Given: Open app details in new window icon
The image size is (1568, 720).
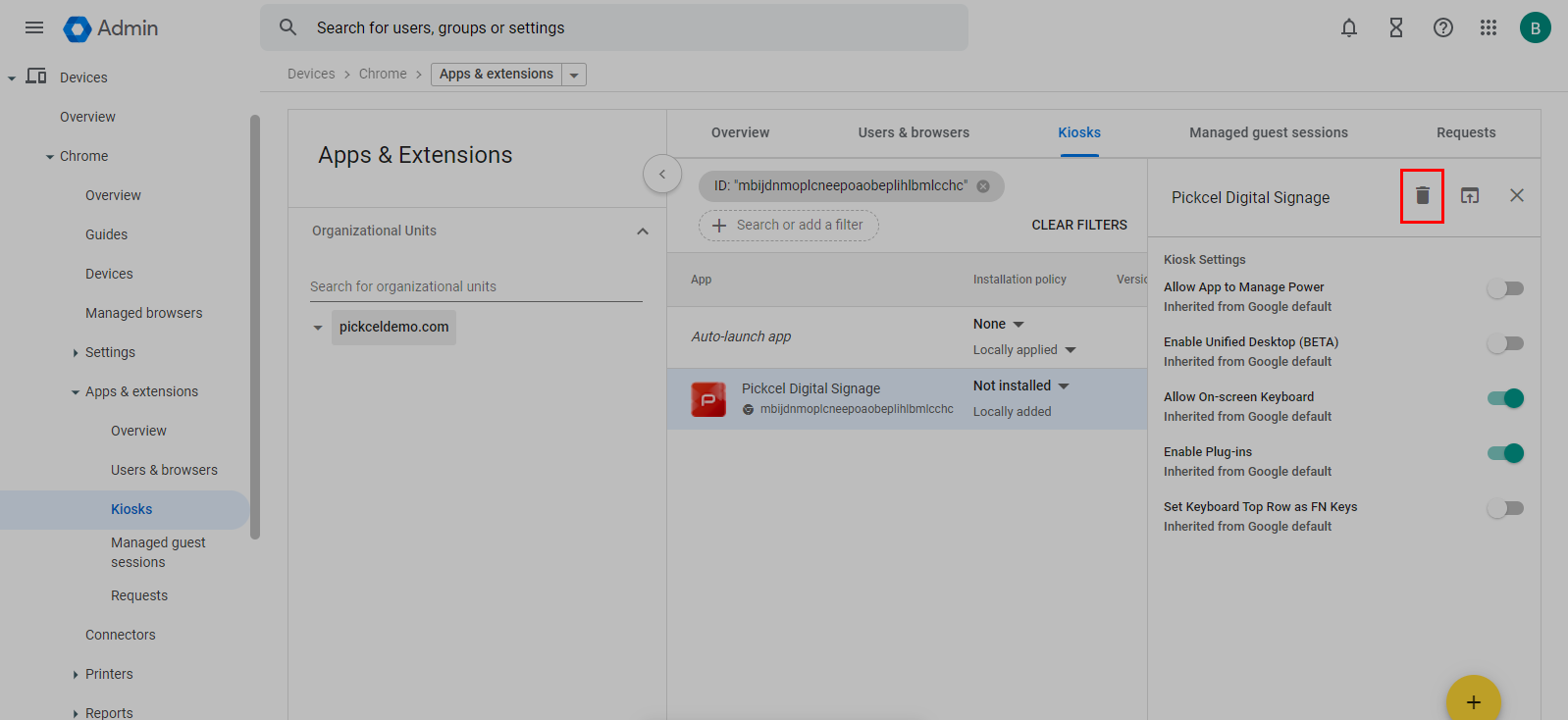Looking at the screenshot, I should pyautogui.click(x=1470, y=195).
